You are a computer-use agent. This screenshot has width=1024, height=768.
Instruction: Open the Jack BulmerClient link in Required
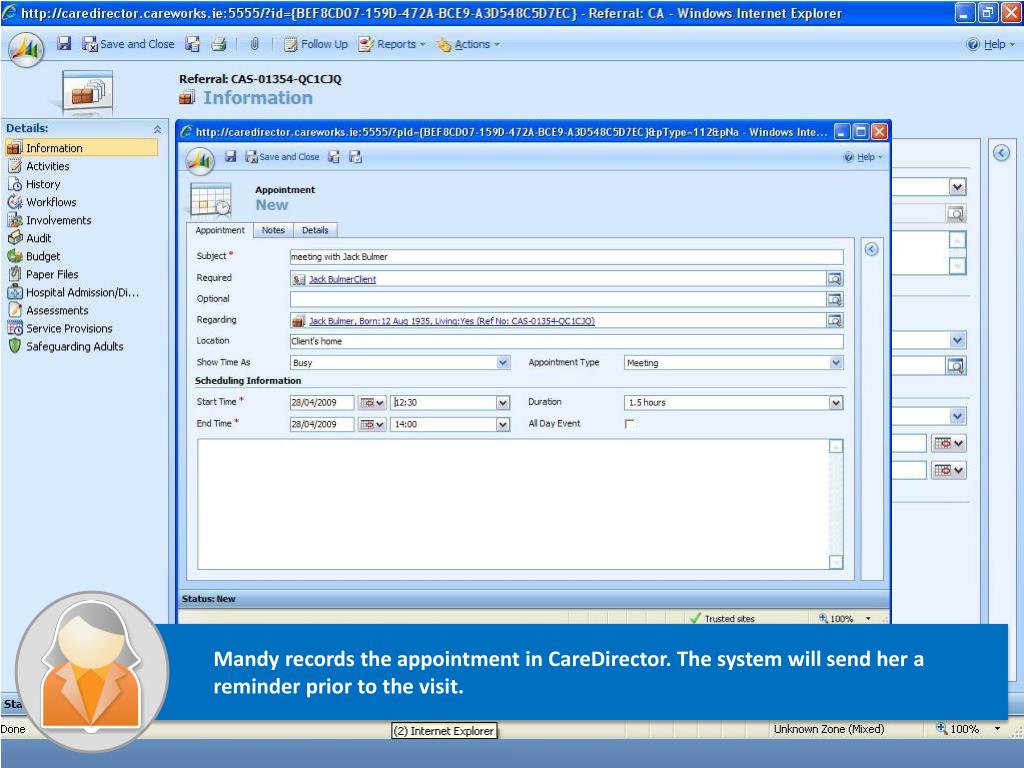(x=342, y=279)
